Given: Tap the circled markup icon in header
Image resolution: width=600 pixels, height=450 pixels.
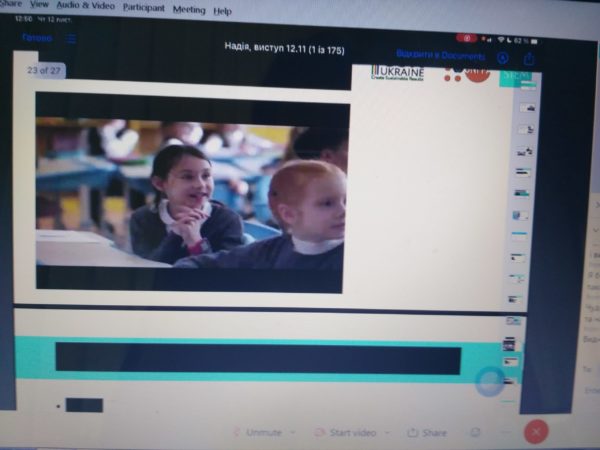Looking at the screenshot, I should 503,58.
